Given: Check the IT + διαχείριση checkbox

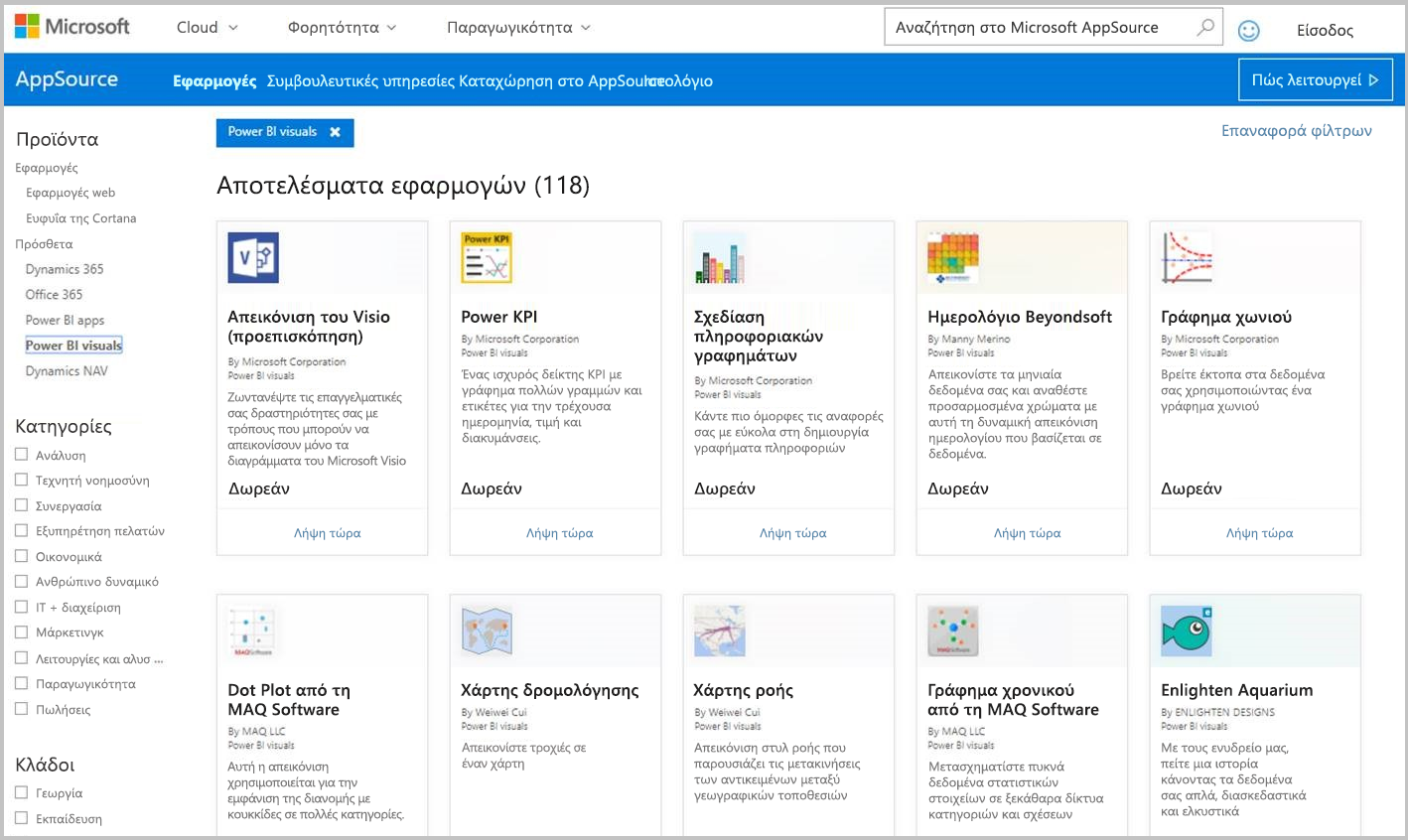Looking at the screenshot, I should [21, 607].
